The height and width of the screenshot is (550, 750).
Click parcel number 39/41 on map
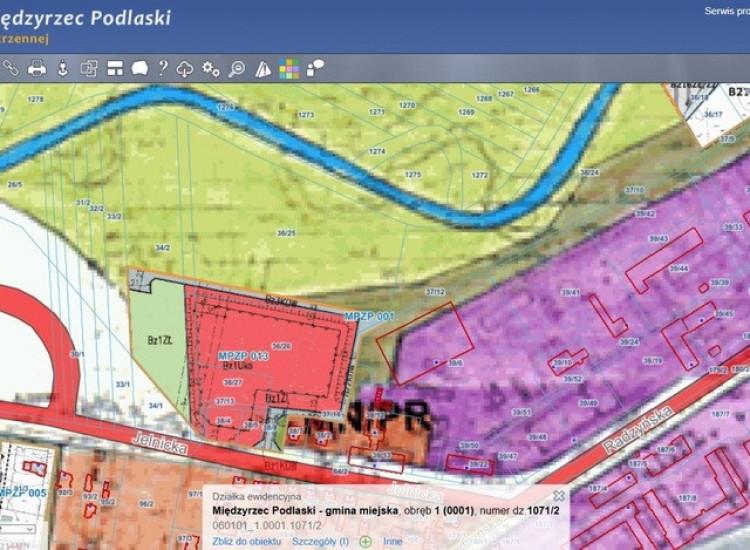[x=570, y=292]
